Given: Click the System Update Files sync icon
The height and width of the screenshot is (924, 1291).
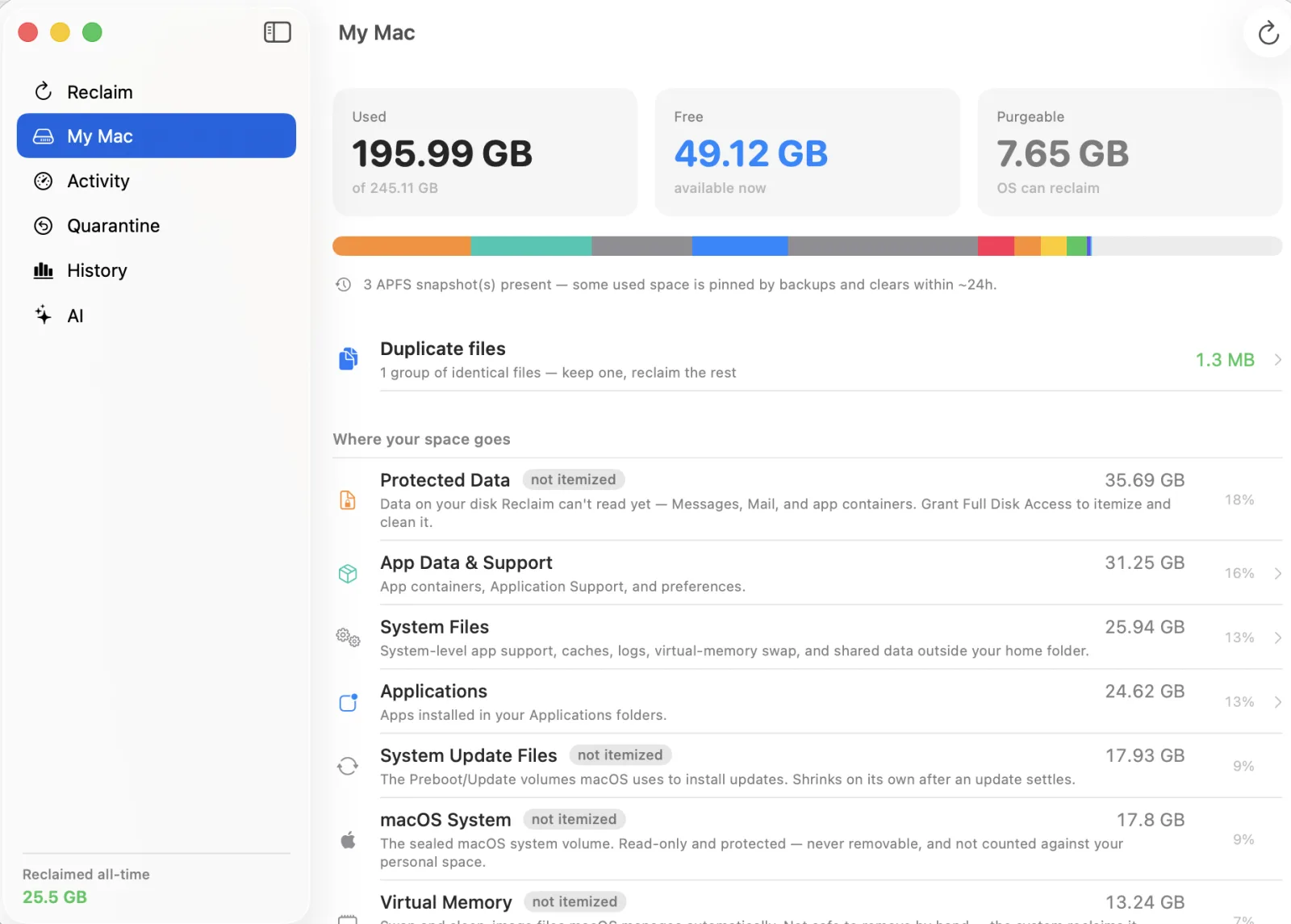Looking at the screenshot, I should point(348,766).
